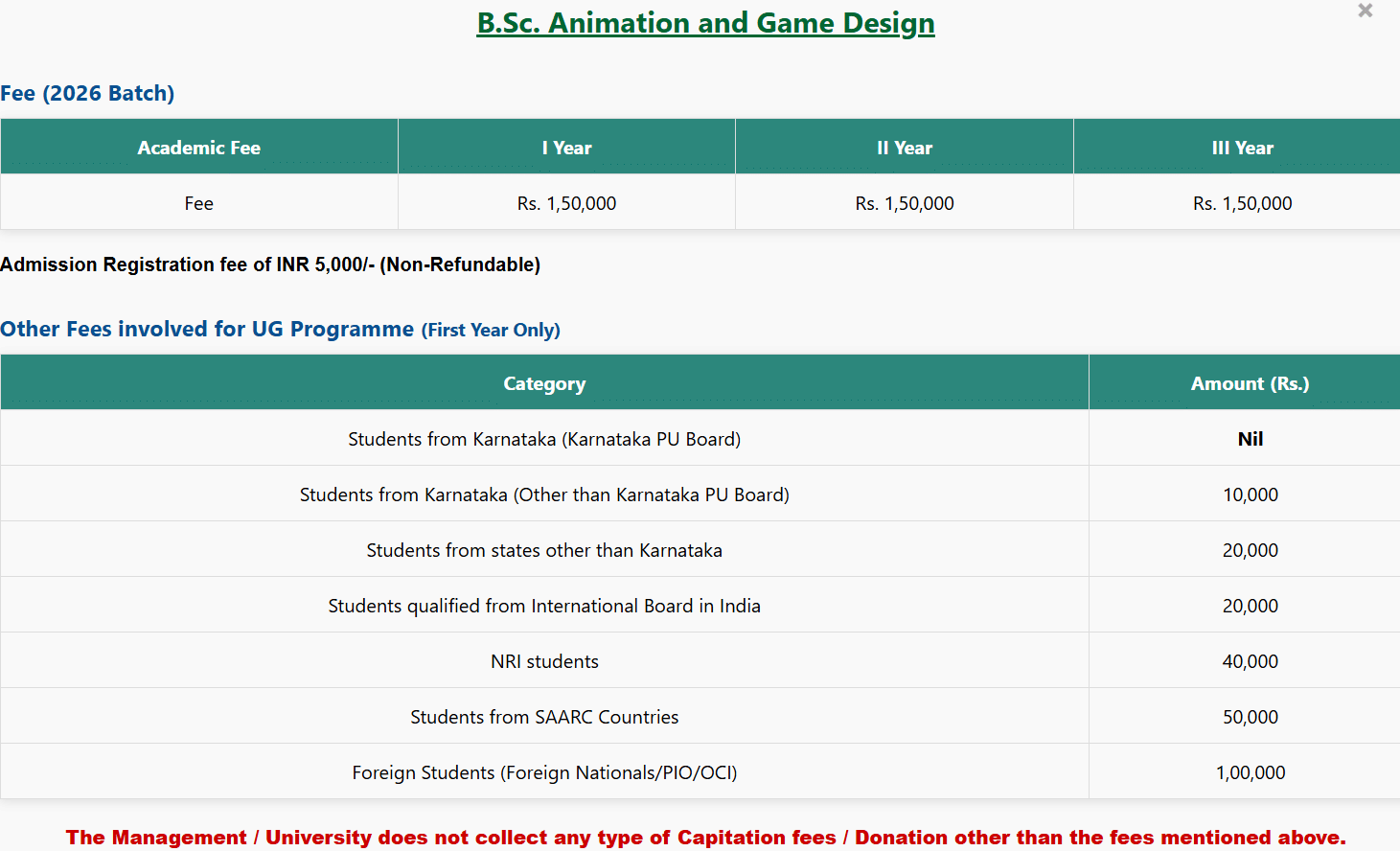Click the Fee (2026 Batch) heading
Image resolution: width=1400 pixels, height=851 pixels.
click(87, 94)
